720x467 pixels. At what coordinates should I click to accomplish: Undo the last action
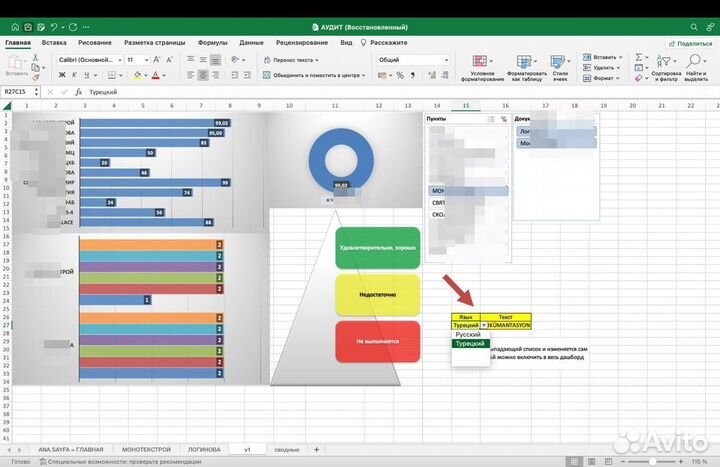click(x=54, y=28)
